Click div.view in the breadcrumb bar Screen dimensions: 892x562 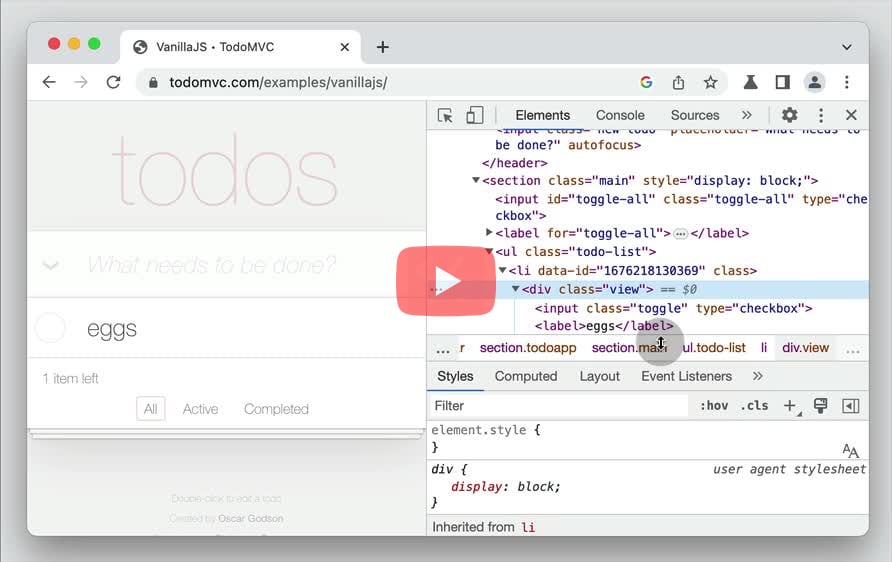pyautogui.click(x=806, y=348)
